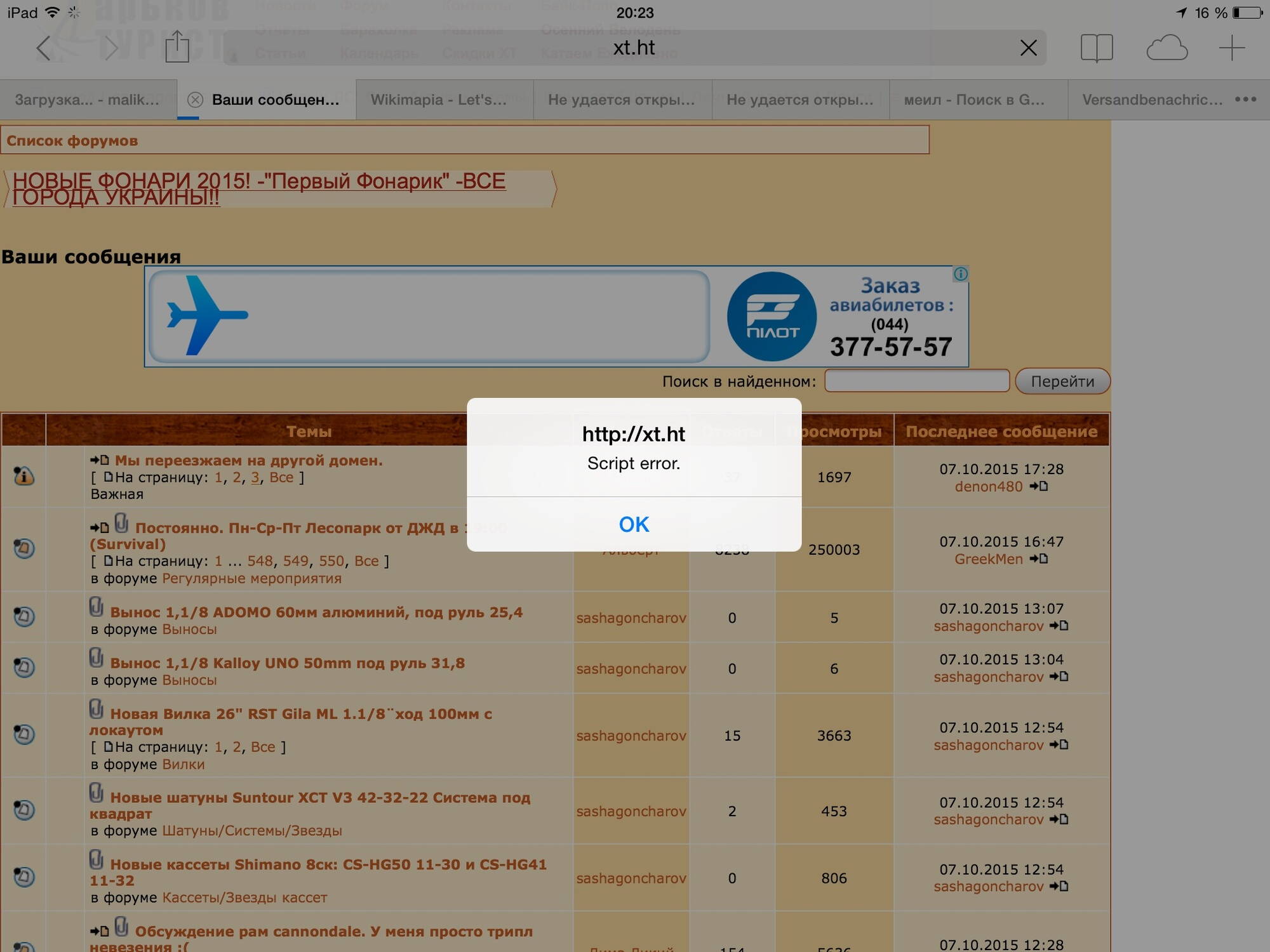Open Список форумов link
1270x952 pixels.
tap(72, 141)
